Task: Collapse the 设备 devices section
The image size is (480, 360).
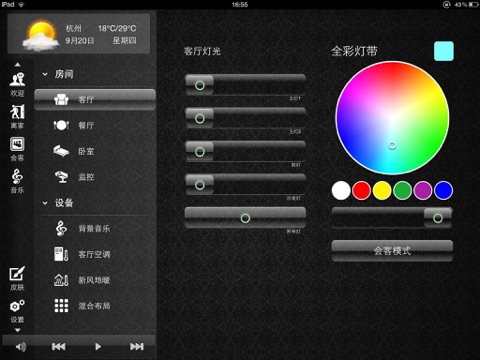Action: 45,203
